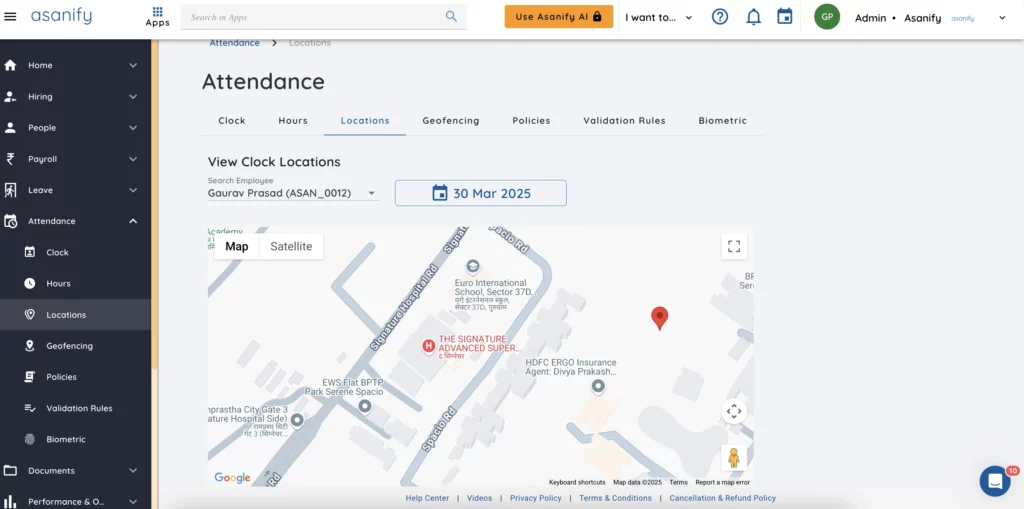The image size is (1024, 509).
Task: Click the Use Asanify AI button
Action: click(558, 17)
